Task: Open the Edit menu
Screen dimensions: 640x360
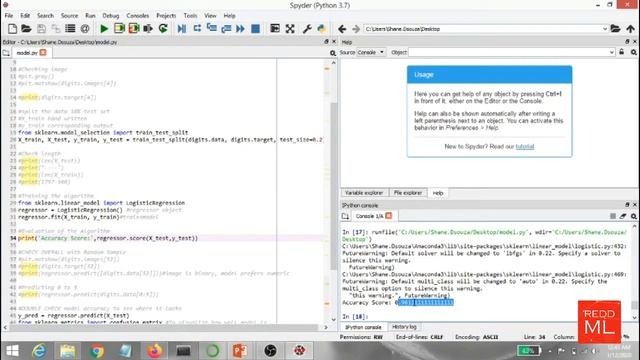Action: [25, 16]
